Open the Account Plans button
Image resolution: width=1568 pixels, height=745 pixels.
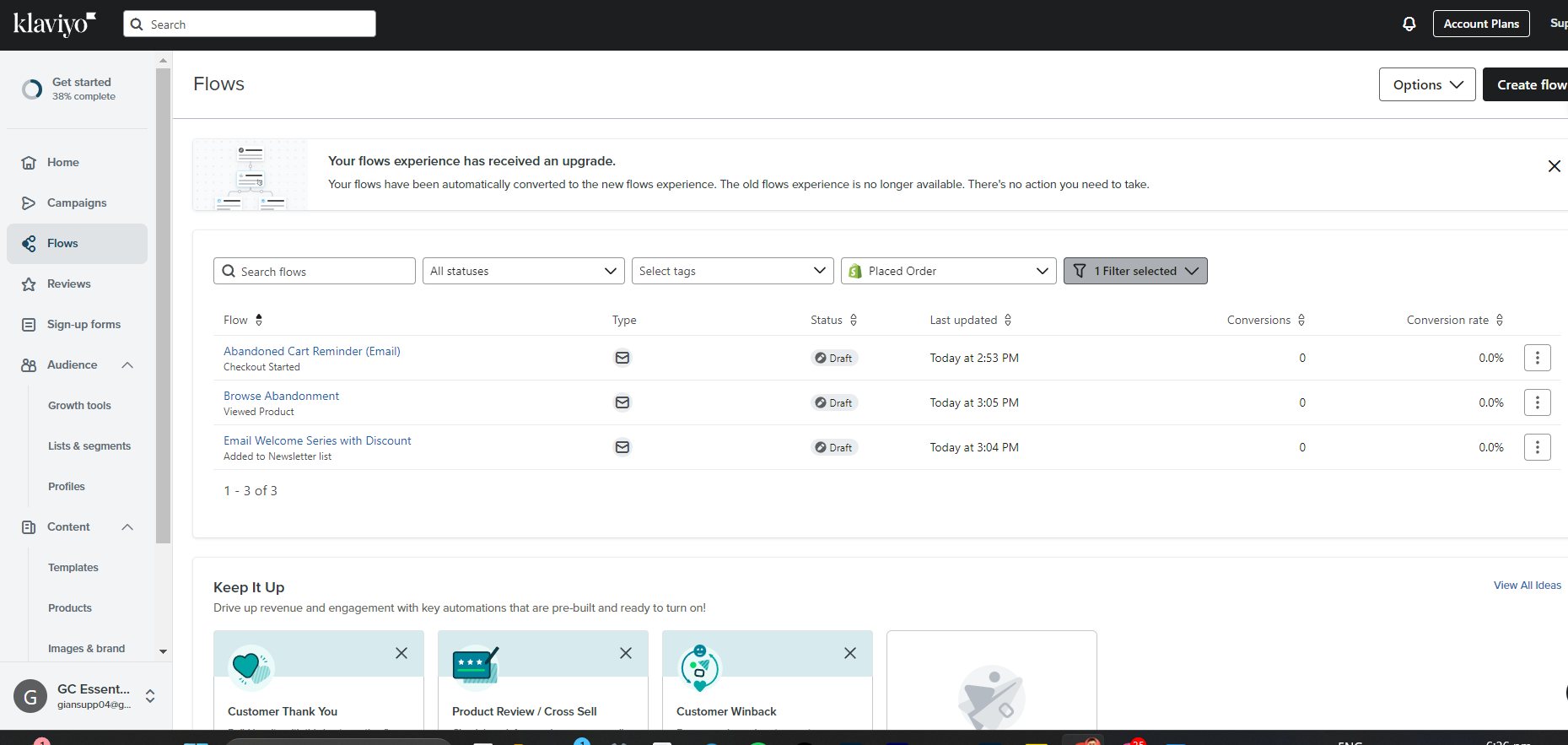pos(1481,24)
